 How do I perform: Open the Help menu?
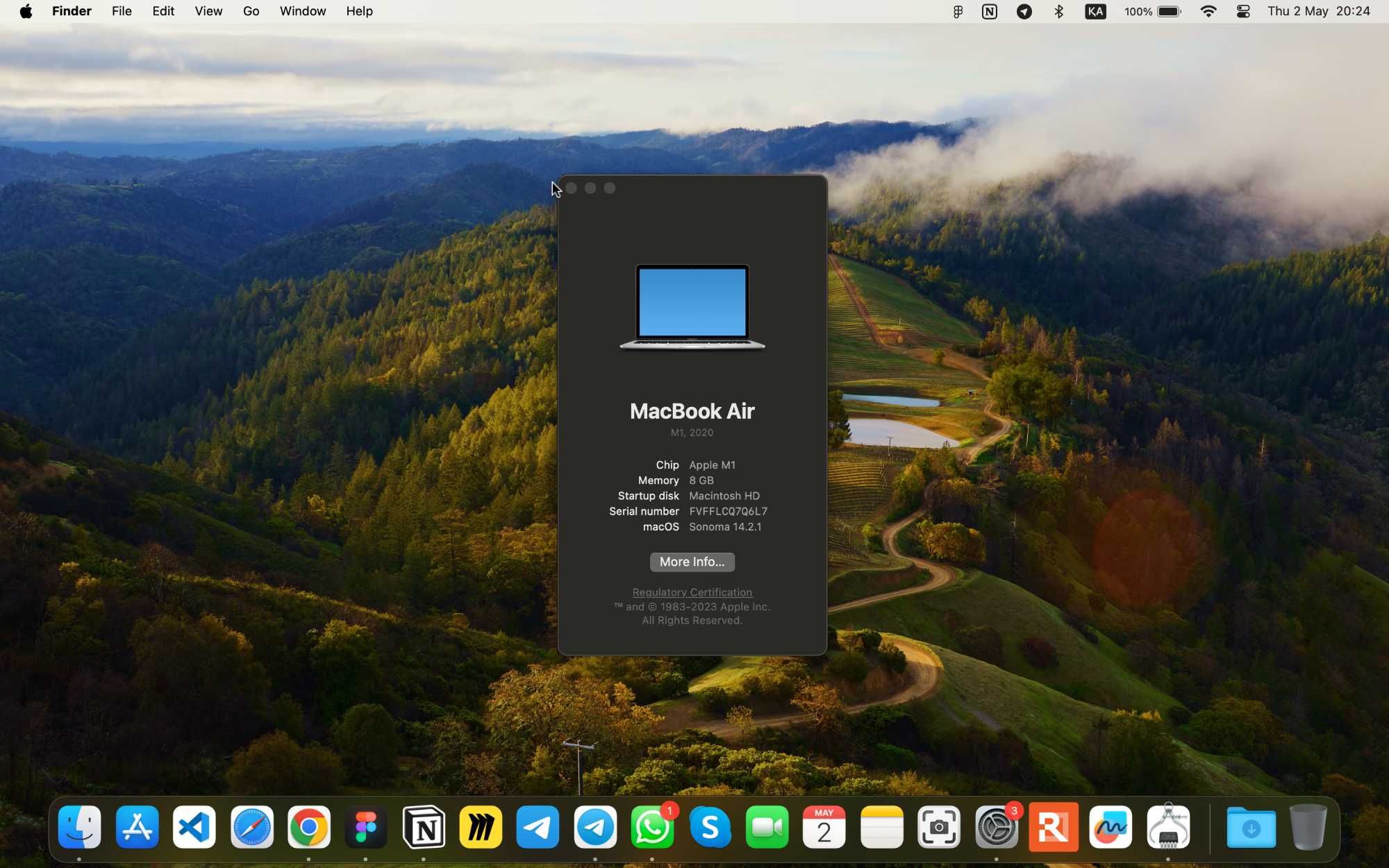360,11
